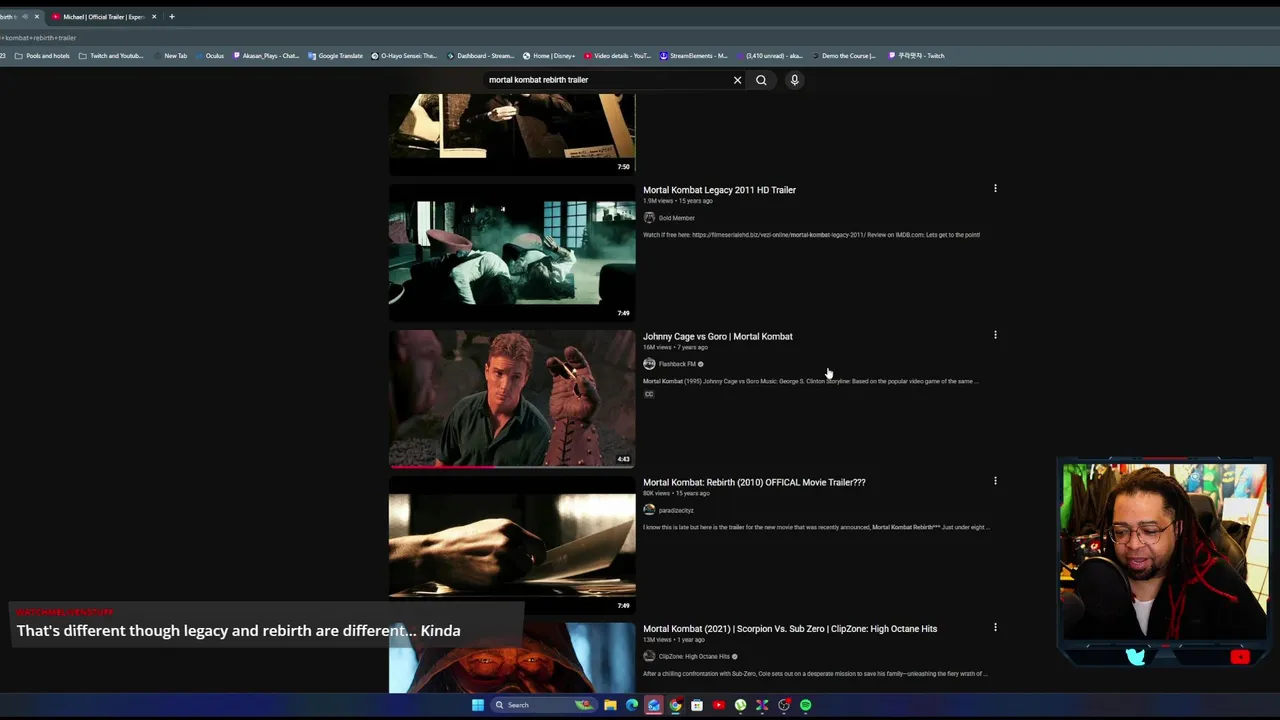This screenshot has width=1280, height=720.
Task: Click Twitter bird icon on webcam overlay
Action: coord(1136,657)
